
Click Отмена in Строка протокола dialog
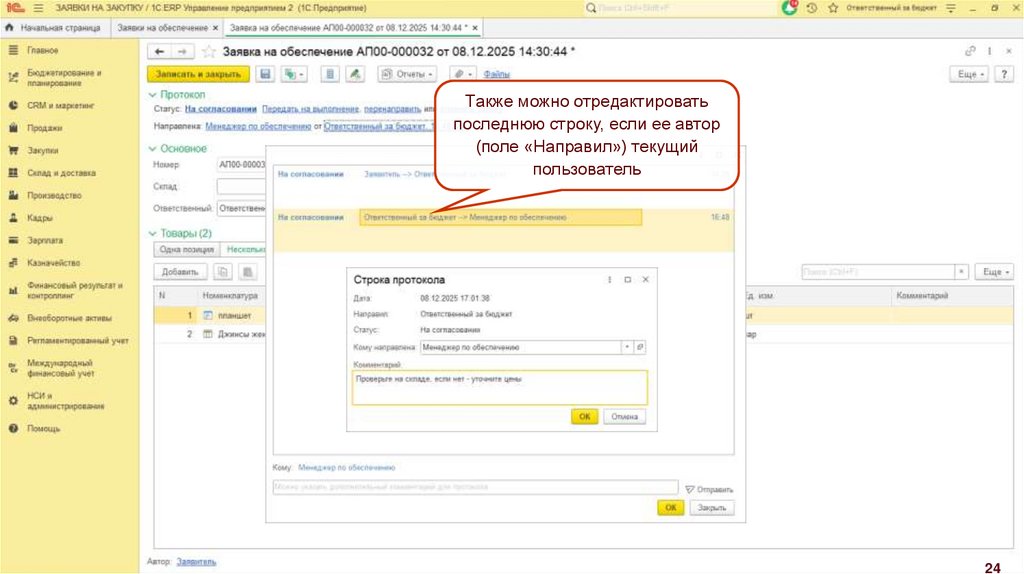624,417
